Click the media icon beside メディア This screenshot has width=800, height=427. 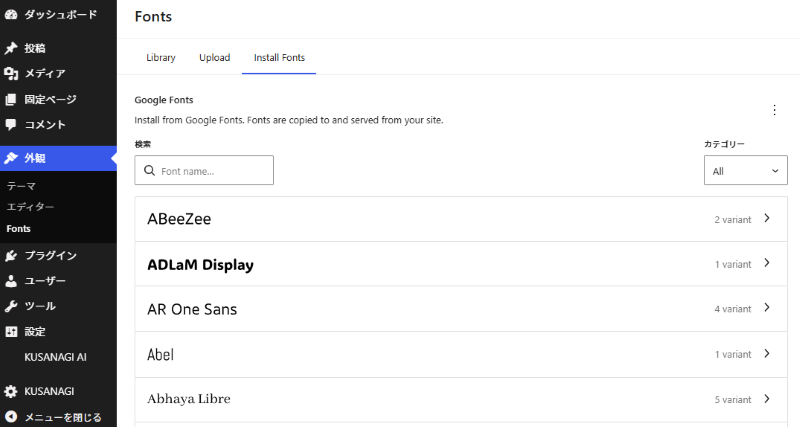tap(11, 73)
